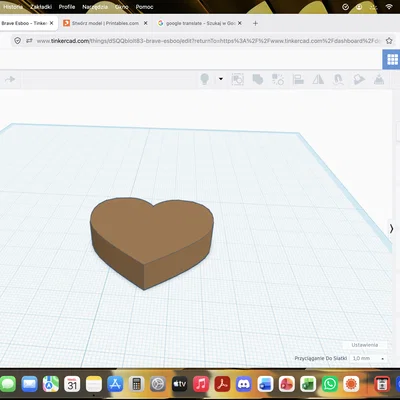Open the Profile menu
This screenshot has width=400, height=400.
click(67, 7)
